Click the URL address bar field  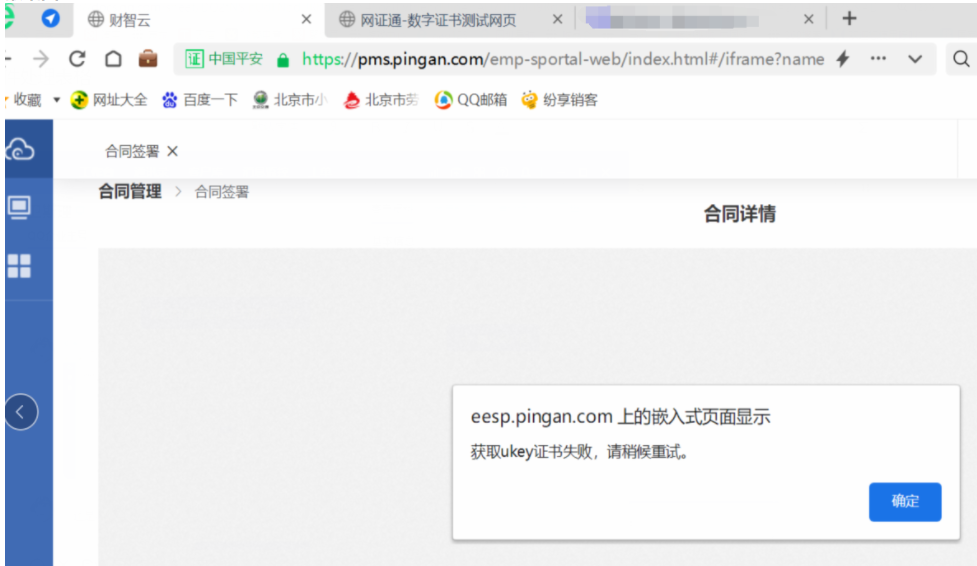(x=560, y=59)
